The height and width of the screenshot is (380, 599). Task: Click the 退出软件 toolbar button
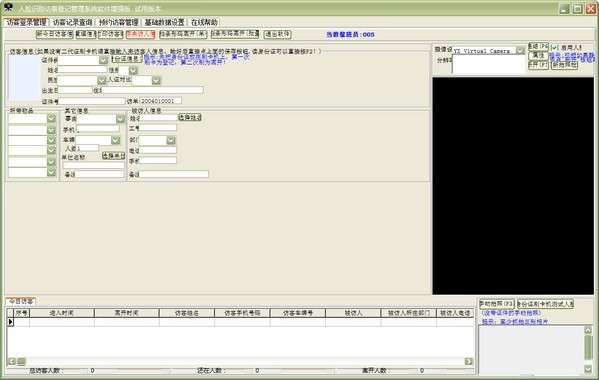[278, 34]
